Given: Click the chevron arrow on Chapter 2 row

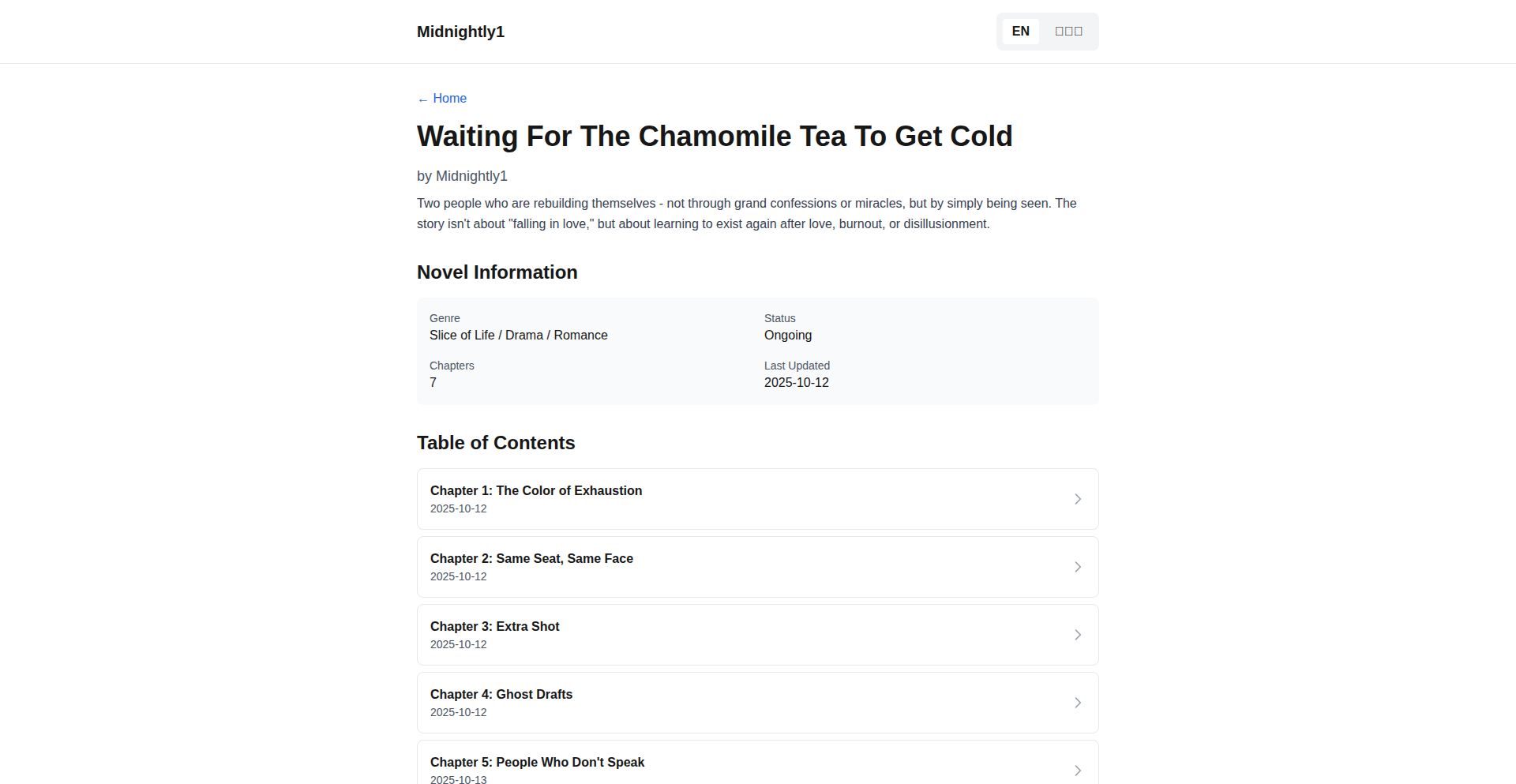Looking at the screenshot, I should [1078, 567].
